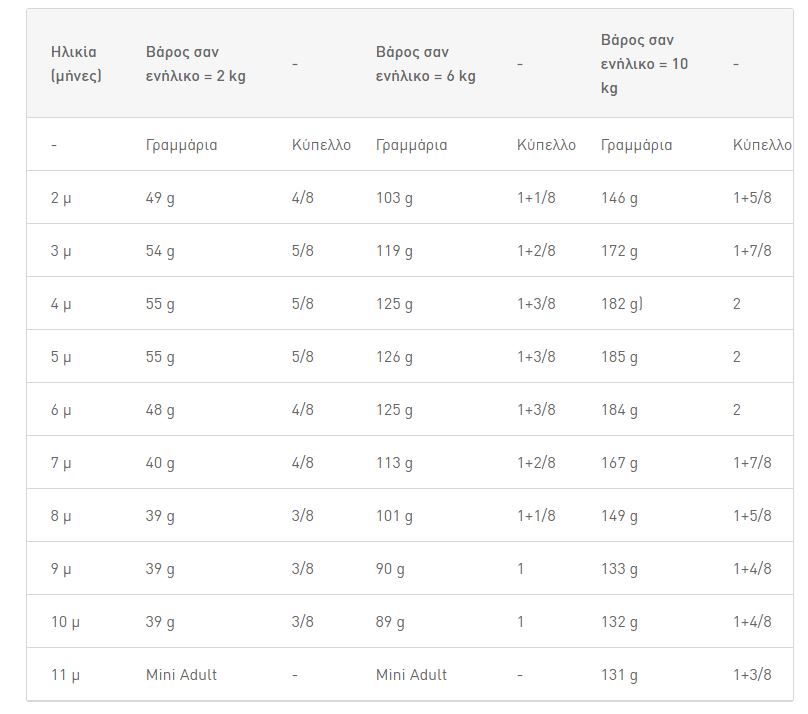Image resolution: width=808 pixels, height=714 pixels.
Task: Select the 5 μ row label
Action: click(61, 357)
